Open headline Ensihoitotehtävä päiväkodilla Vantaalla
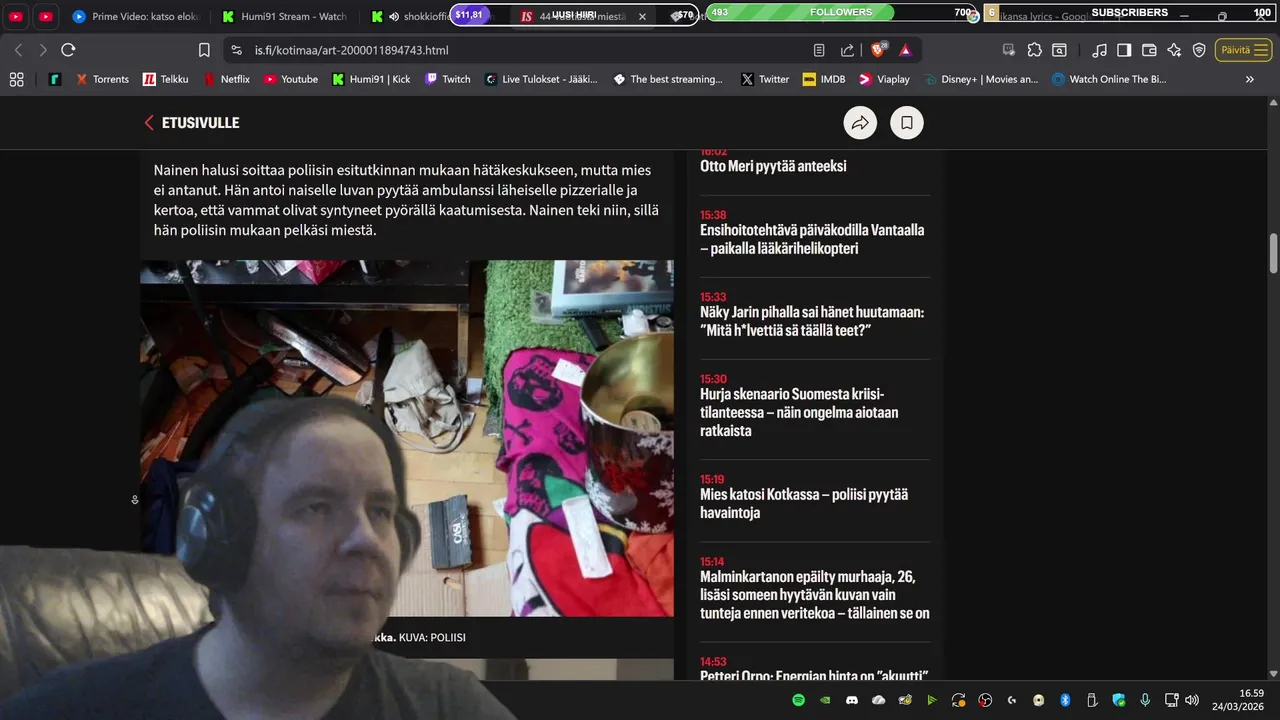Screen dimensions: 1280x720 [812, 239]
